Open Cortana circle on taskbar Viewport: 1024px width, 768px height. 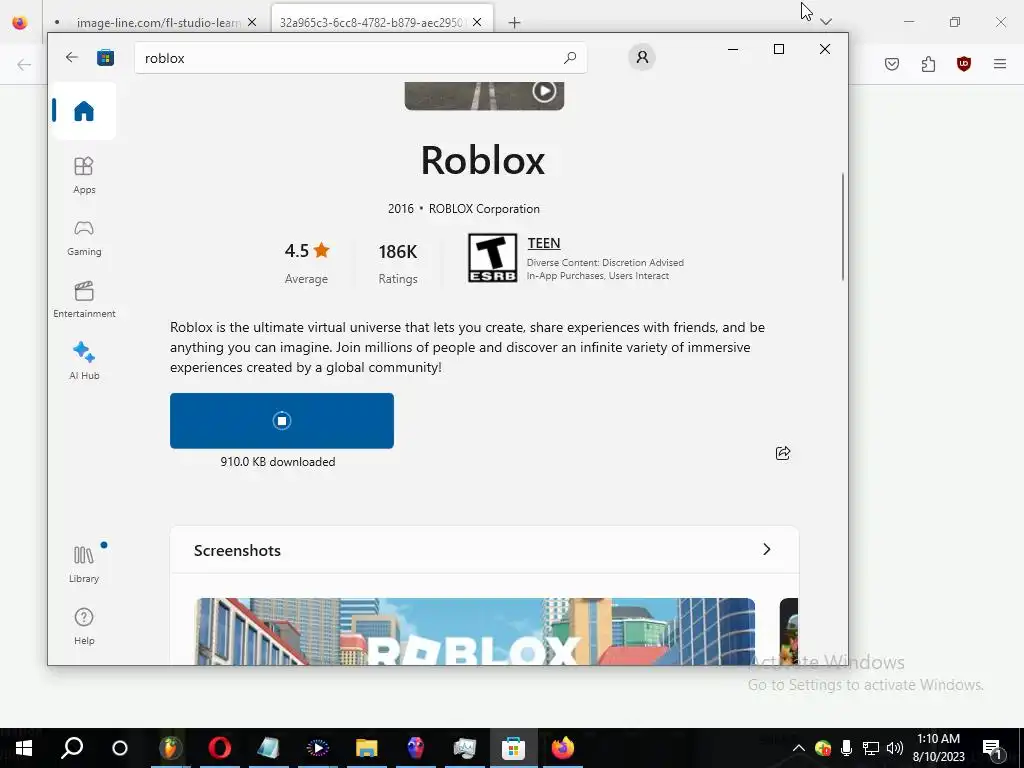[x=120, y=748]
